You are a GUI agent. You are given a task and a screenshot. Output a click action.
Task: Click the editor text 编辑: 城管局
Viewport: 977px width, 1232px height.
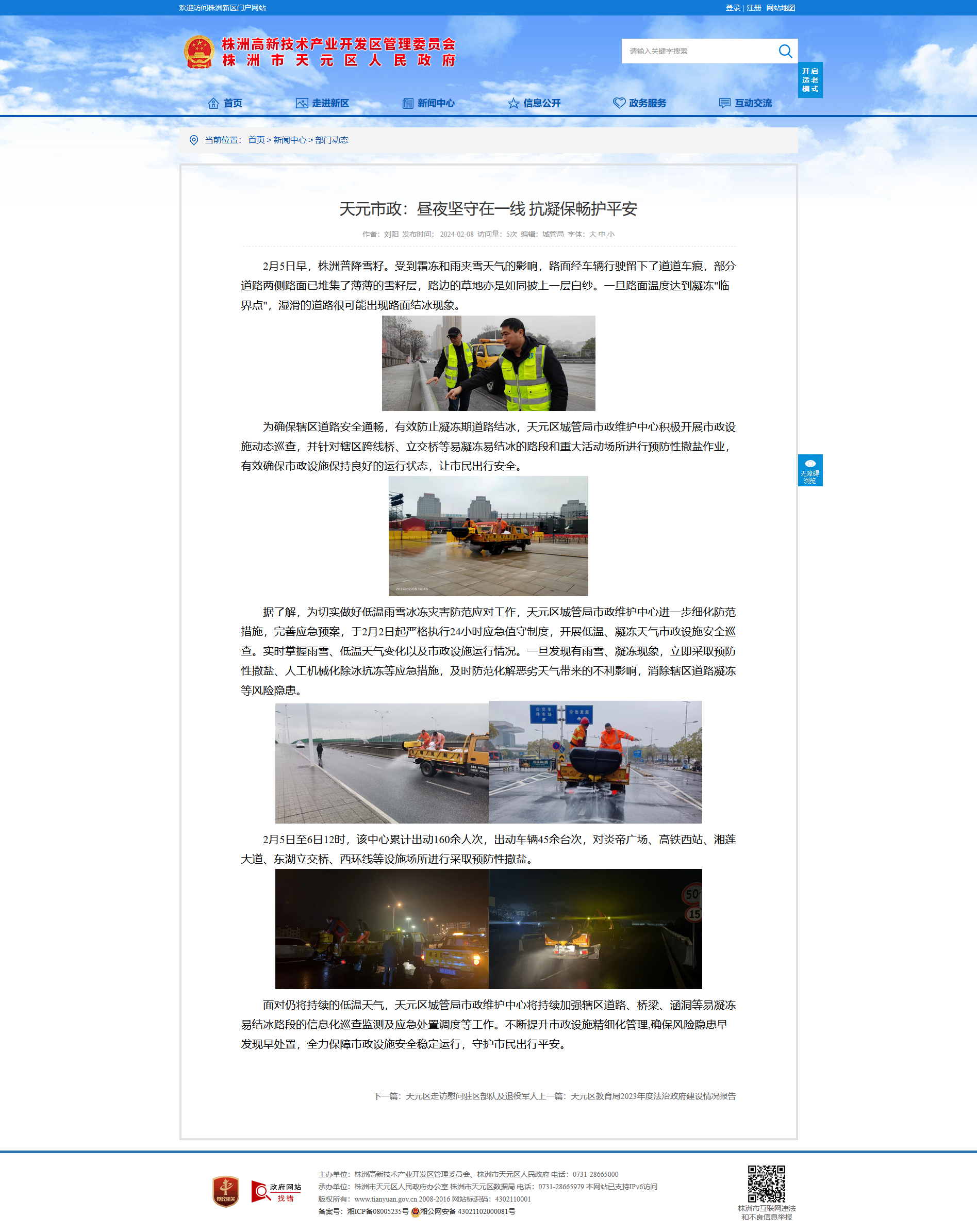[x=542, y=234]
